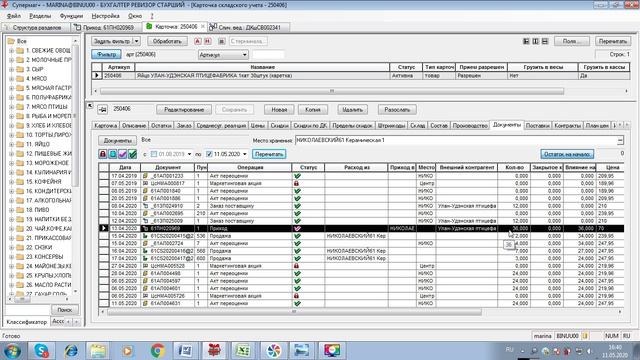The height and width of the screenshot is (360, 640).
Task: Open Windows Start menu
Action: tap(12, 351)
